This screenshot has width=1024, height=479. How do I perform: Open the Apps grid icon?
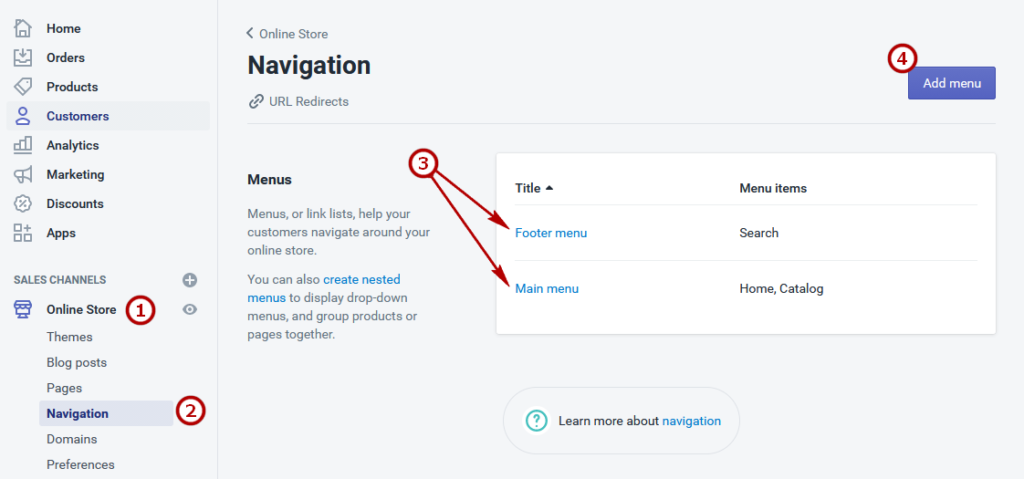click(x=23, y=233)
